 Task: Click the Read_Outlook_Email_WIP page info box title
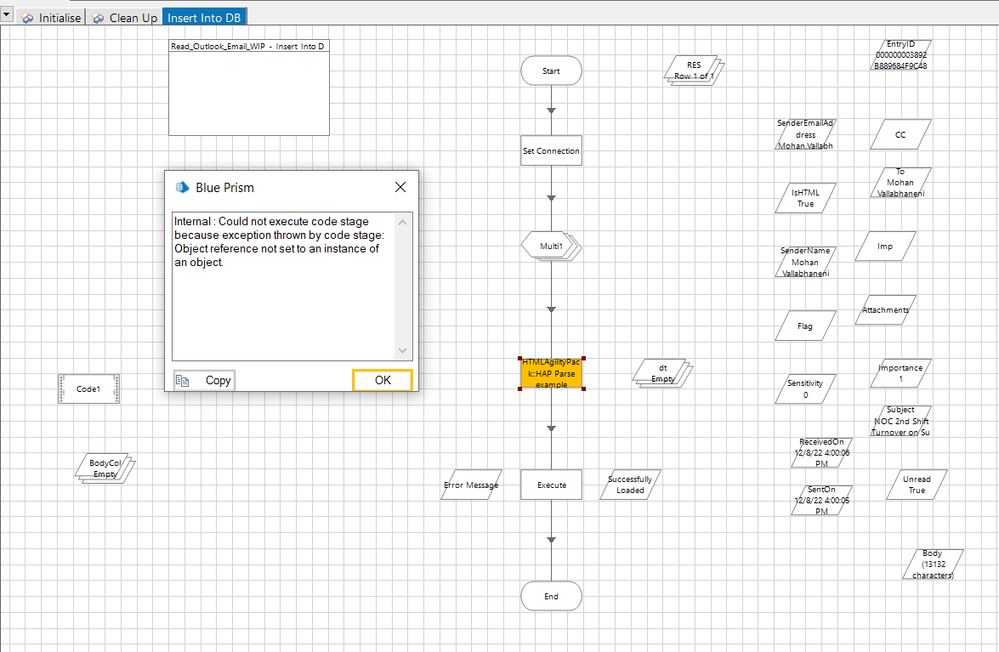(248, 47)
